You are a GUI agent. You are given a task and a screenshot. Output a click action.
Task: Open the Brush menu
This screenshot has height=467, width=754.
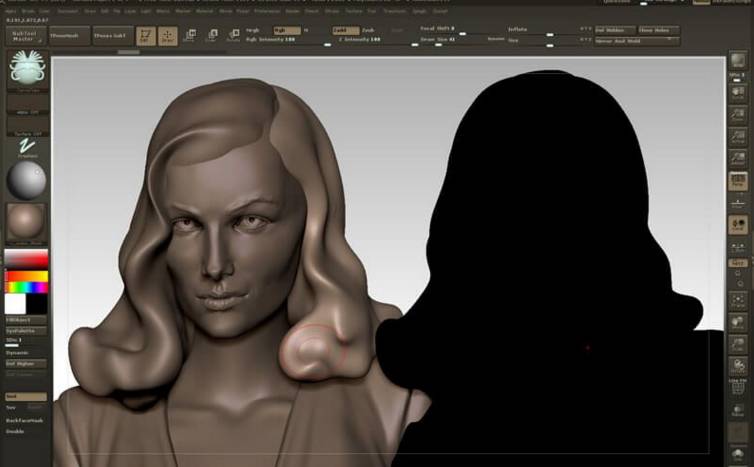coord(28,11)
